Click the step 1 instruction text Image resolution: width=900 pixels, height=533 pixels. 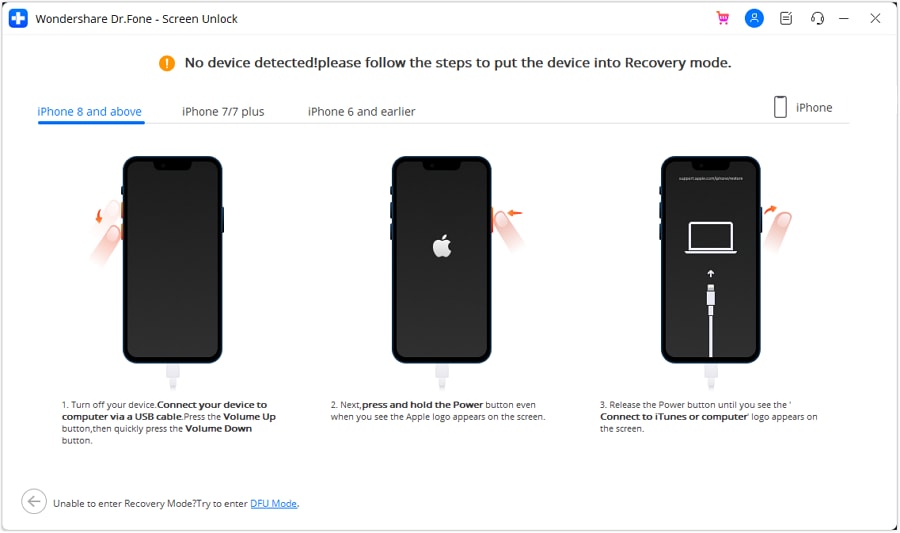coord(169,422)
